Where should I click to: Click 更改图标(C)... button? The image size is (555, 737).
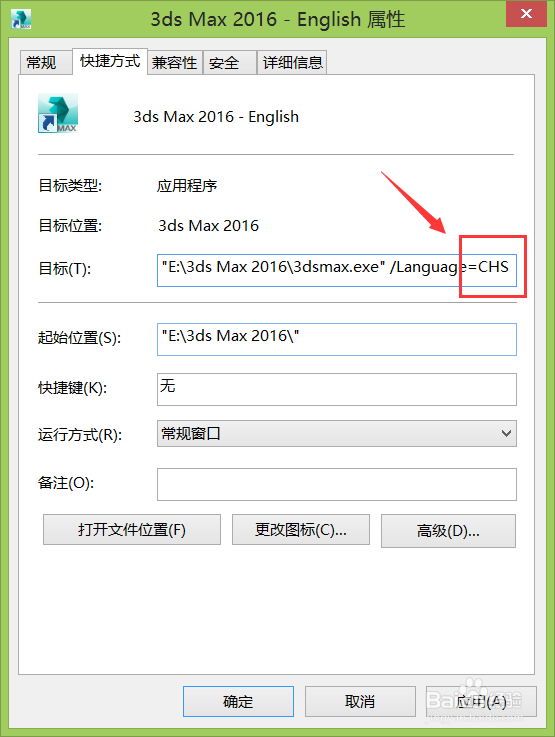pos(301,530)
